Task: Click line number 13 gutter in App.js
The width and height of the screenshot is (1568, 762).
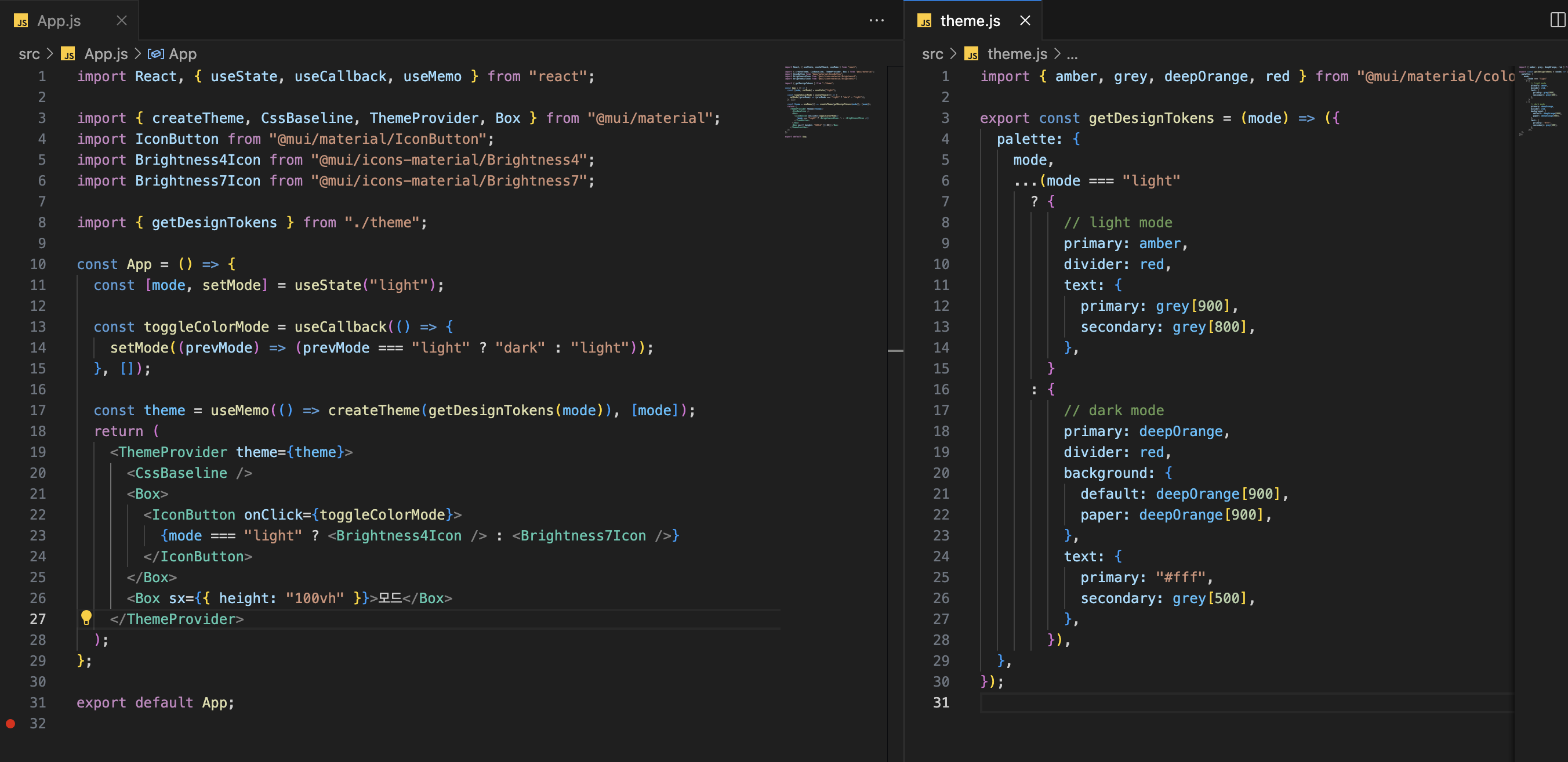Action: click(x=38, y=327)
